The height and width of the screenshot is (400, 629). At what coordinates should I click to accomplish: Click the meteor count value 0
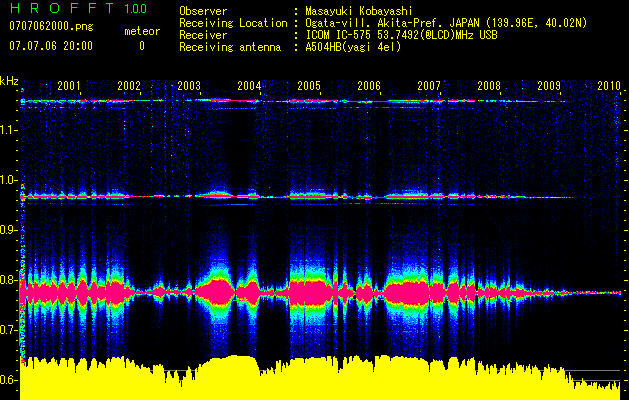142,46
